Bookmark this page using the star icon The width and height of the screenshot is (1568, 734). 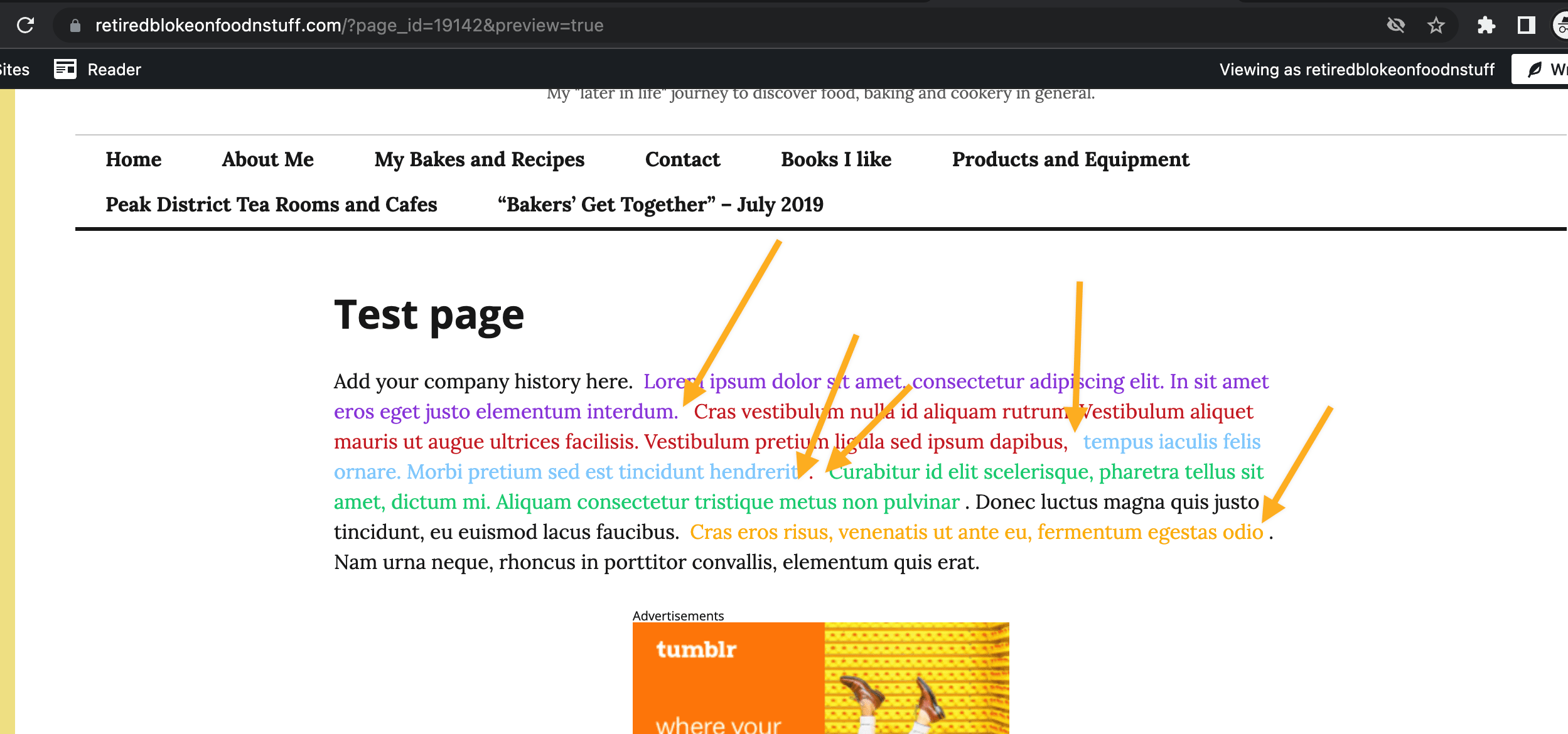click(x=1436, y=25)
